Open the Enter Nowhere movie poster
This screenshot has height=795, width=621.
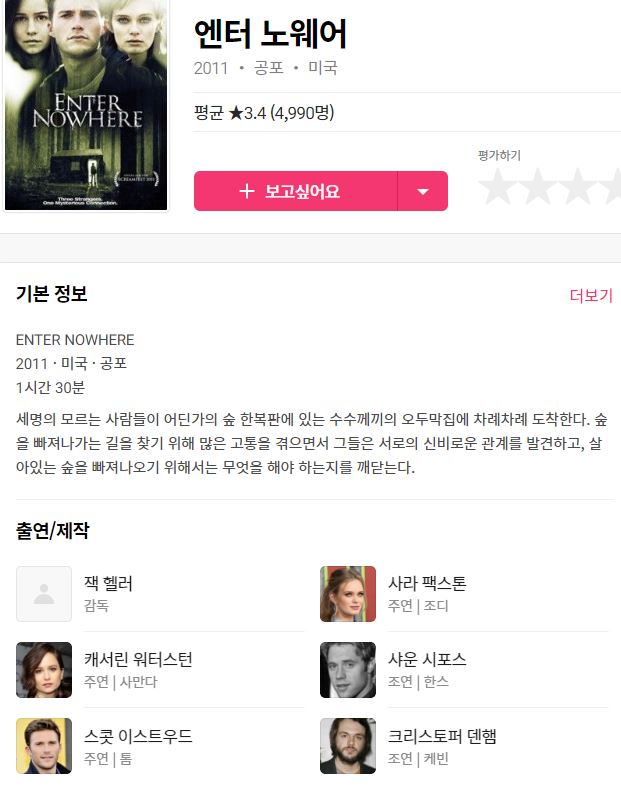point(86,104)
